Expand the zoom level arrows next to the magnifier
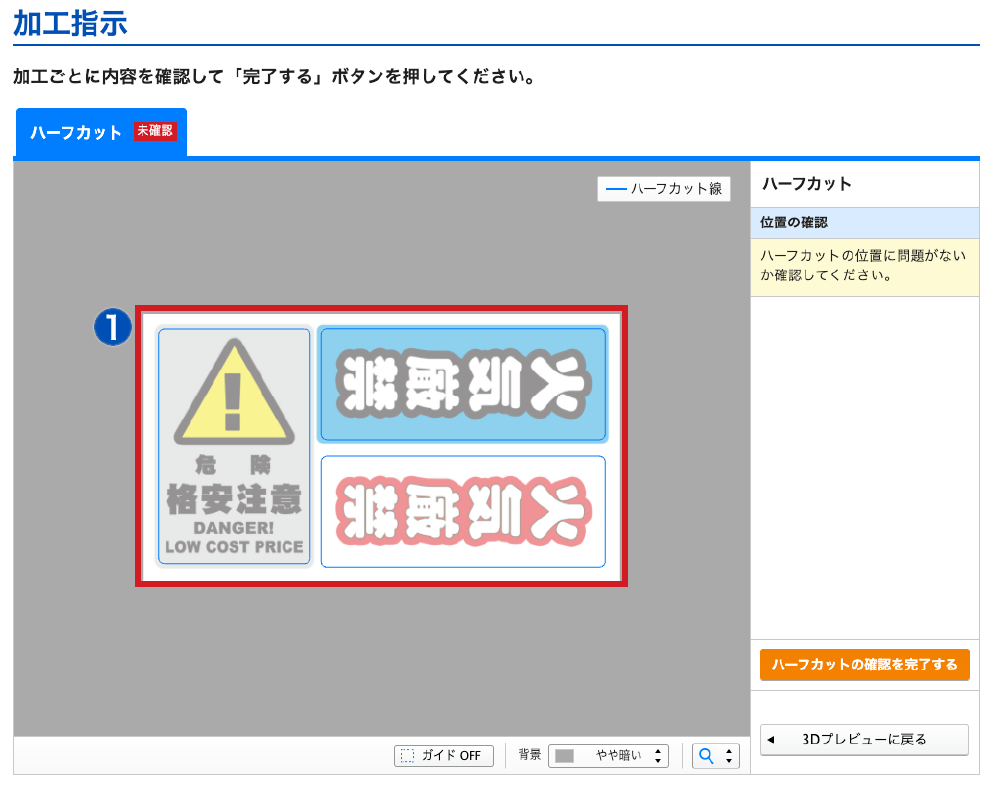994x792 pixels. click(729, 756)
